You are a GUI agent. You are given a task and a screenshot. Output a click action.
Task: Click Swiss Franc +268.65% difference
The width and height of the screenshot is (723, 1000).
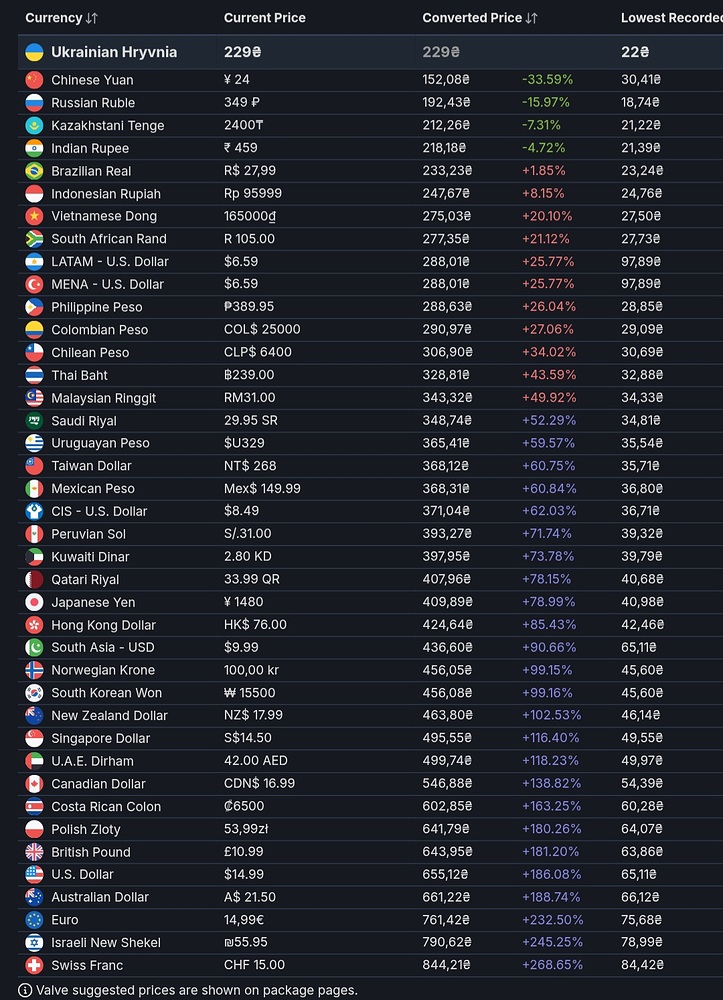point(552,965)
